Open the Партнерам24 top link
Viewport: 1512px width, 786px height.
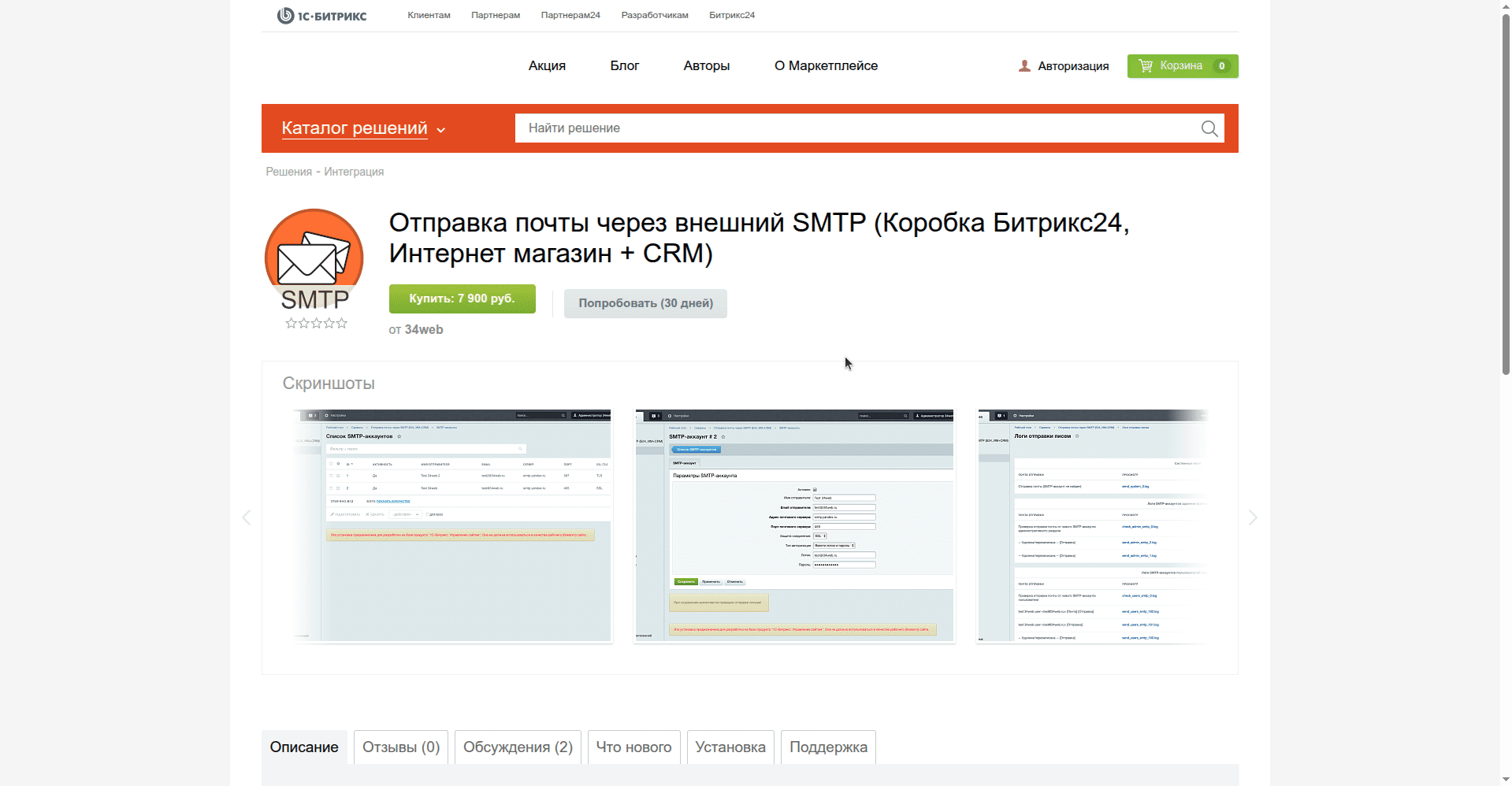(x=570, y=15)
